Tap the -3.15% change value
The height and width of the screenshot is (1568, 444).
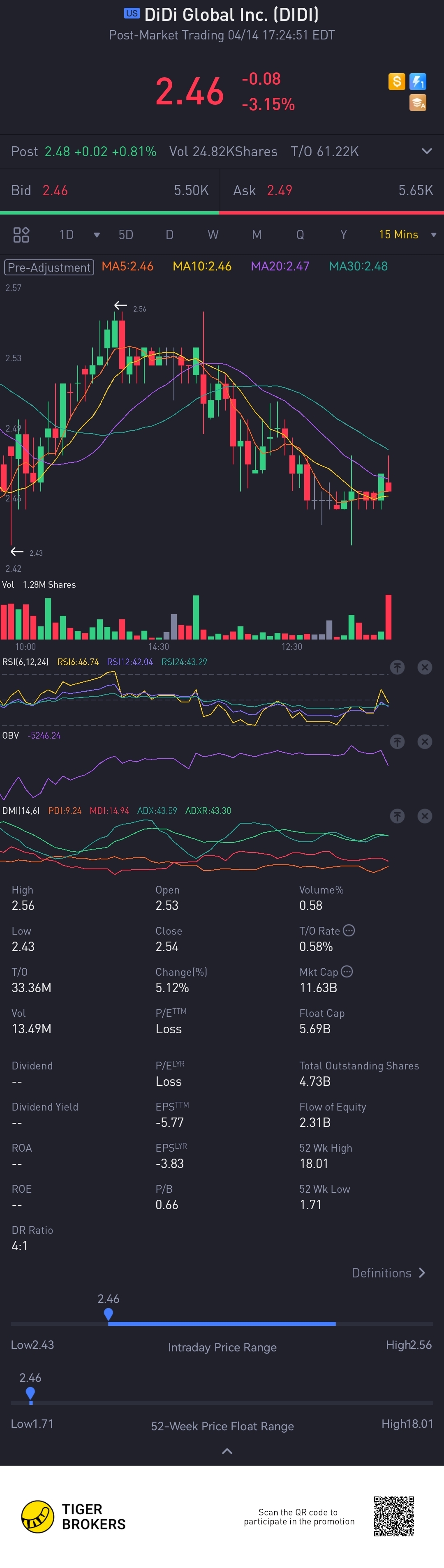268,104
